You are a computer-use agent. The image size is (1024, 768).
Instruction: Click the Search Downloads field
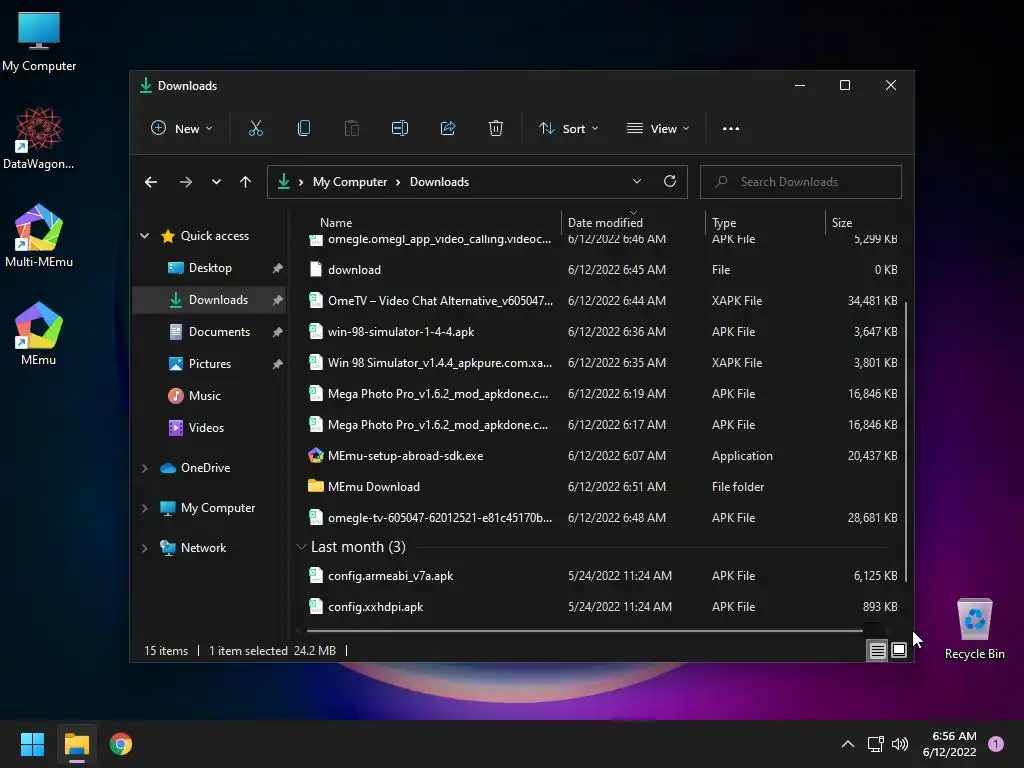[x=801, y=182]
